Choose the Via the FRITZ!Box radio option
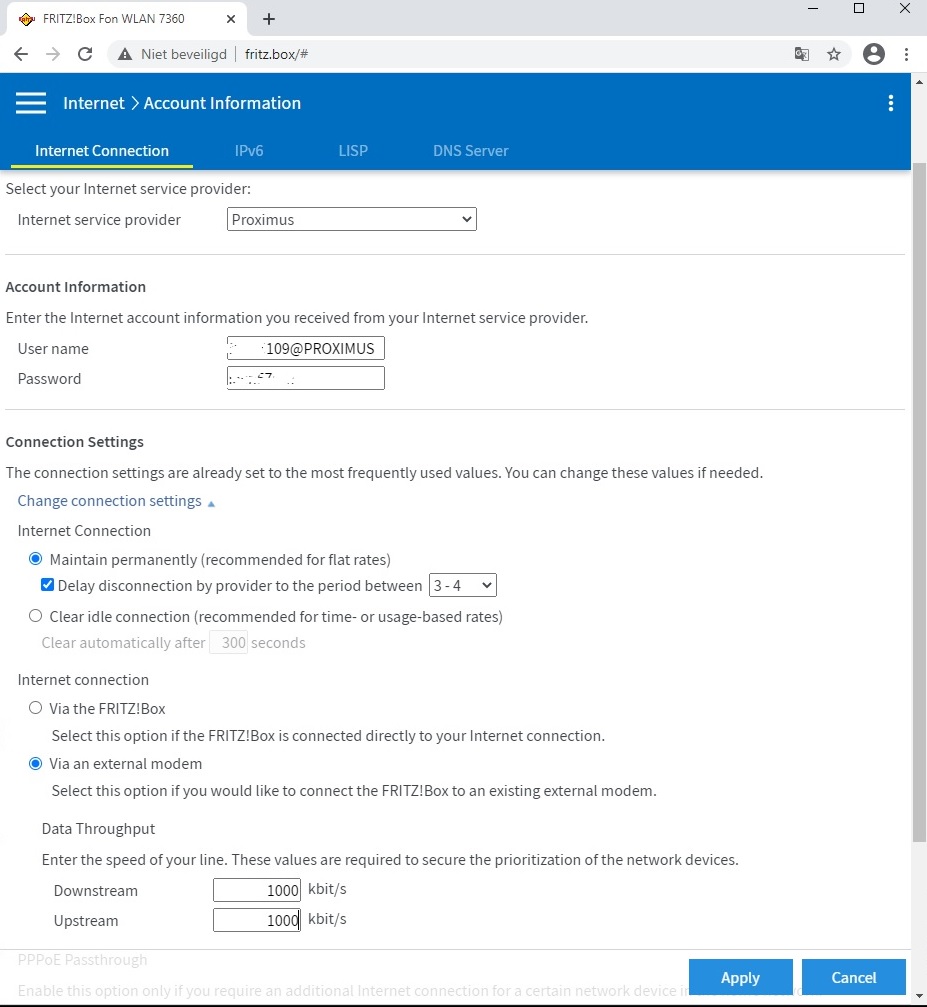Image resolution: width=927 pixels, height=1007 pixels. 36,708
